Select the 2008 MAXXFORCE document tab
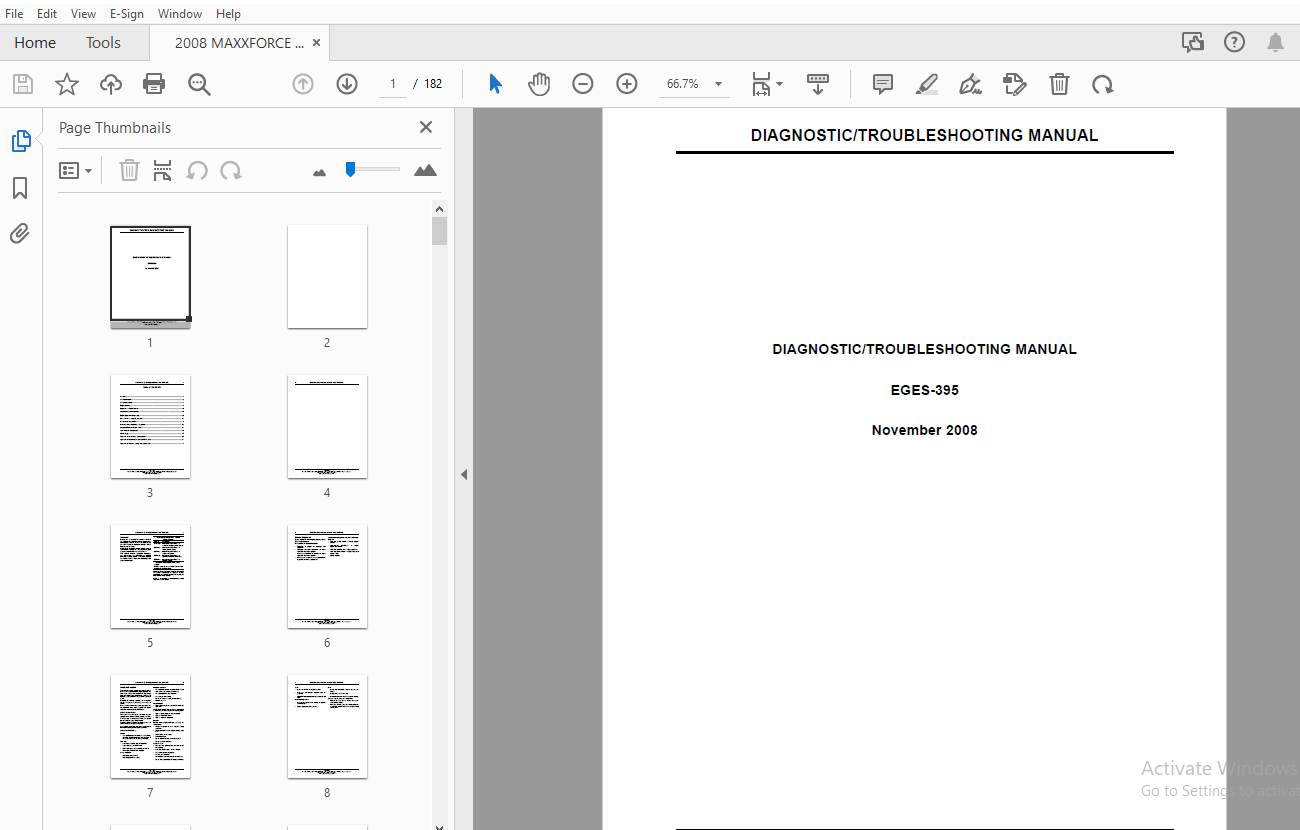Viewport: 1300px width, 830px height. click(239, 43)
